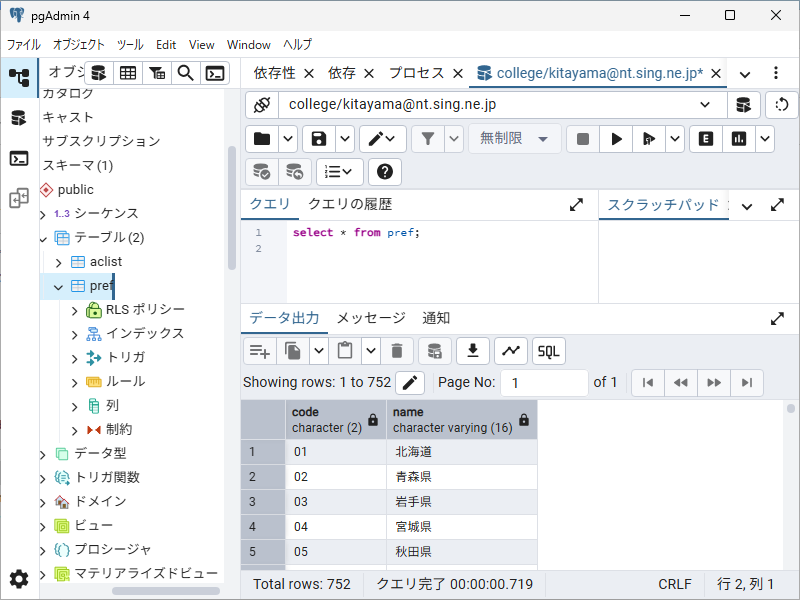
Task: Click the Explain button marked E
Action: click(x=706, y=139)
